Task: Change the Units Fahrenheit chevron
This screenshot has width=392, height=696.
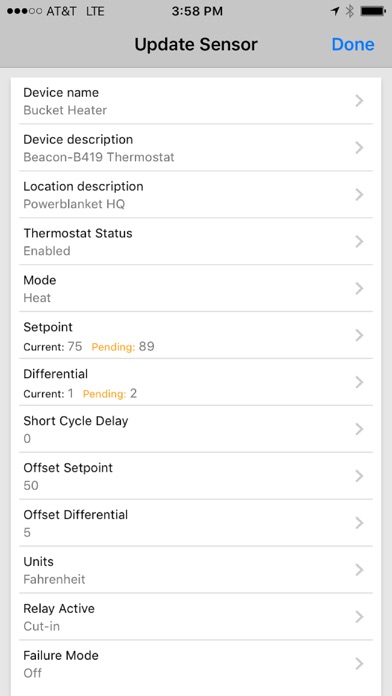Action: [360, 570]
